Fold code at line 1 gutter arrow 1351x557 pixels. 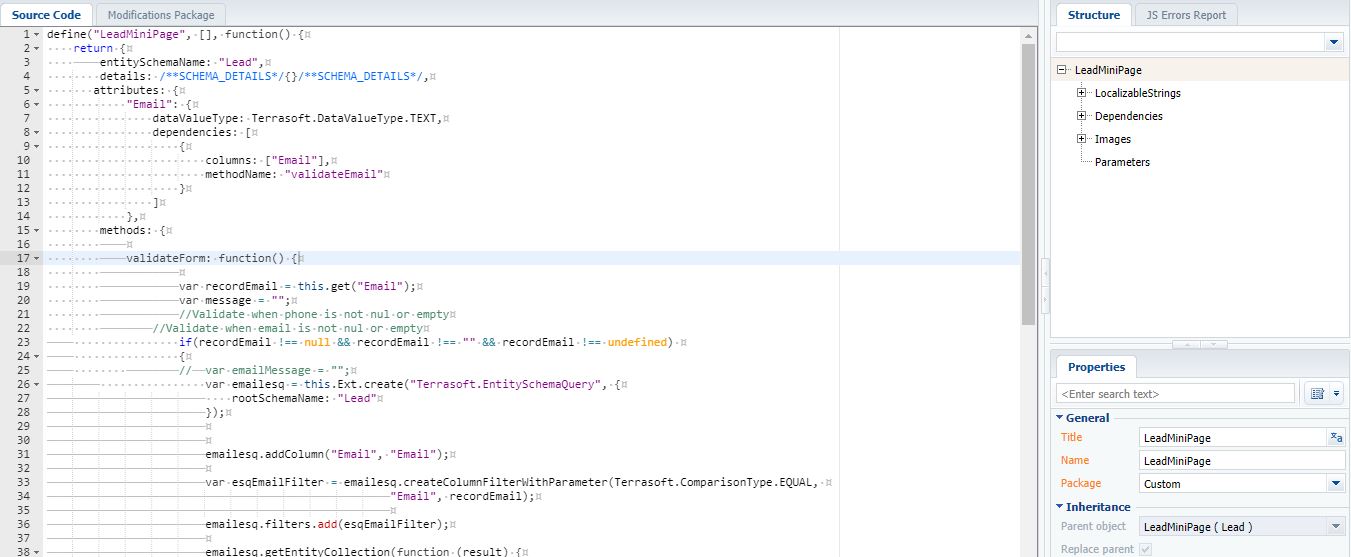37,34
